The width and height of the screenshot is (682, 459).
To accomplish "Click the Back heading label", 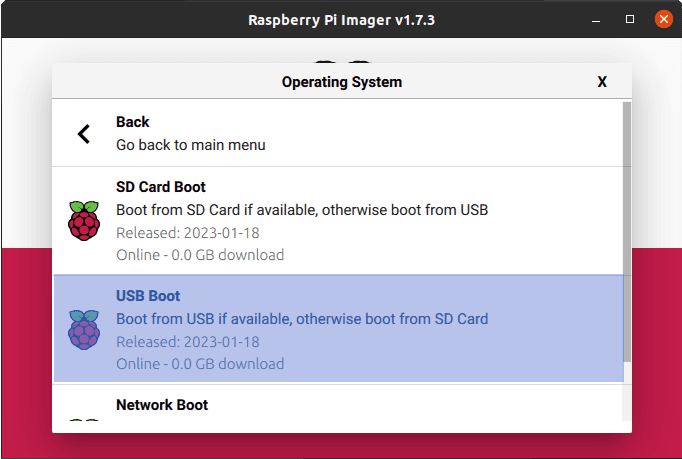I will tap(133, 122).
